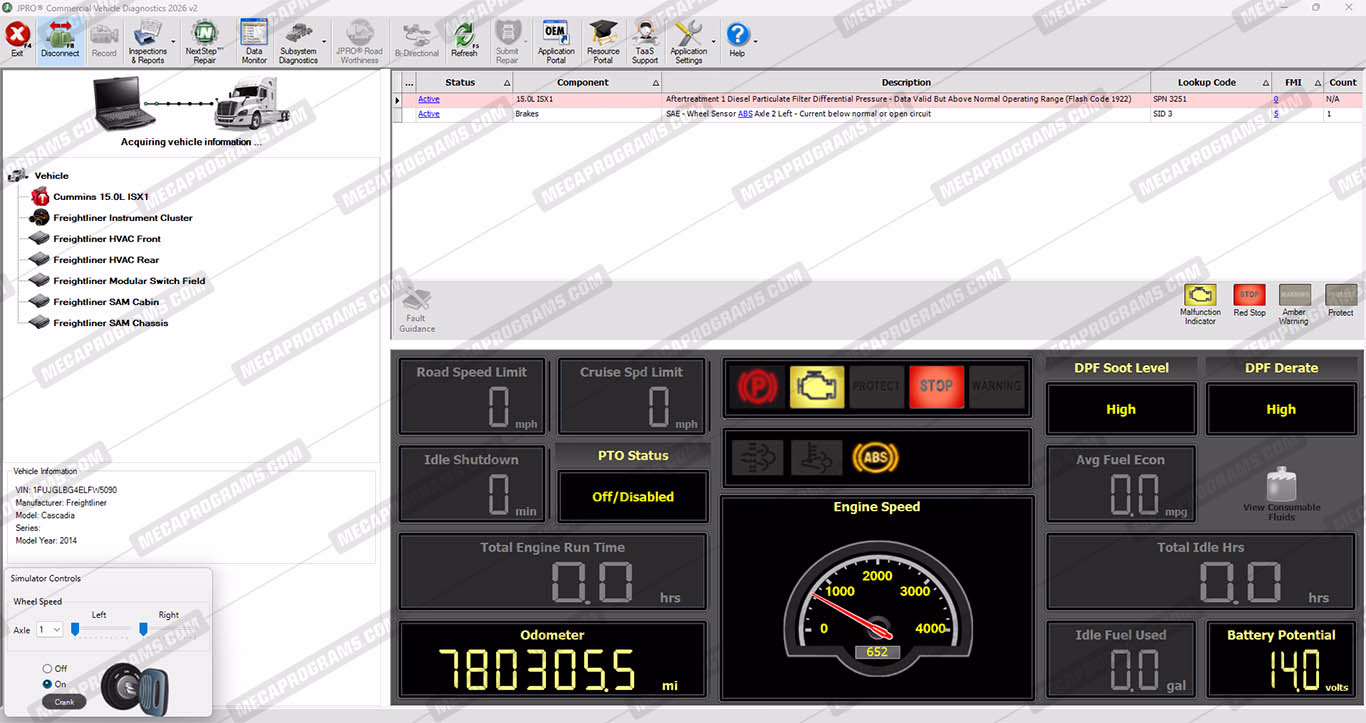This screenshot has height=723, width=1366.
Task: Select Cummins 15.0L ISX1 in vehicle tree
Action: [x=100, y=197]
